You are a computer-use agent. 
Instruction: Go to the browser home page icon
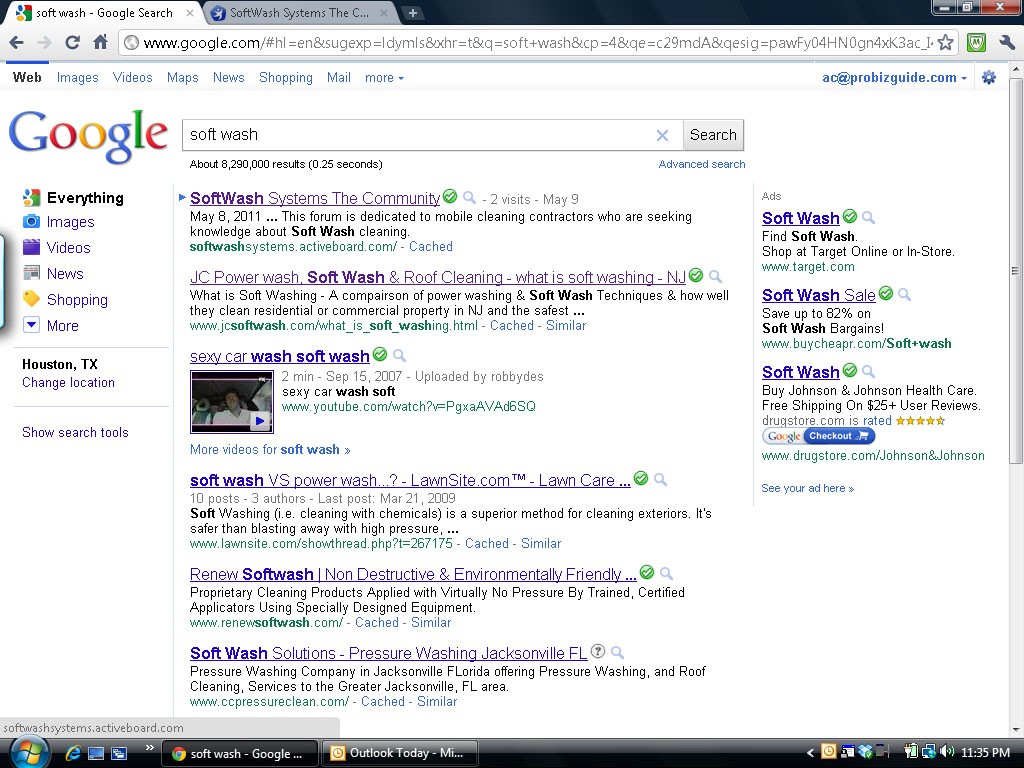pos(100,42)
